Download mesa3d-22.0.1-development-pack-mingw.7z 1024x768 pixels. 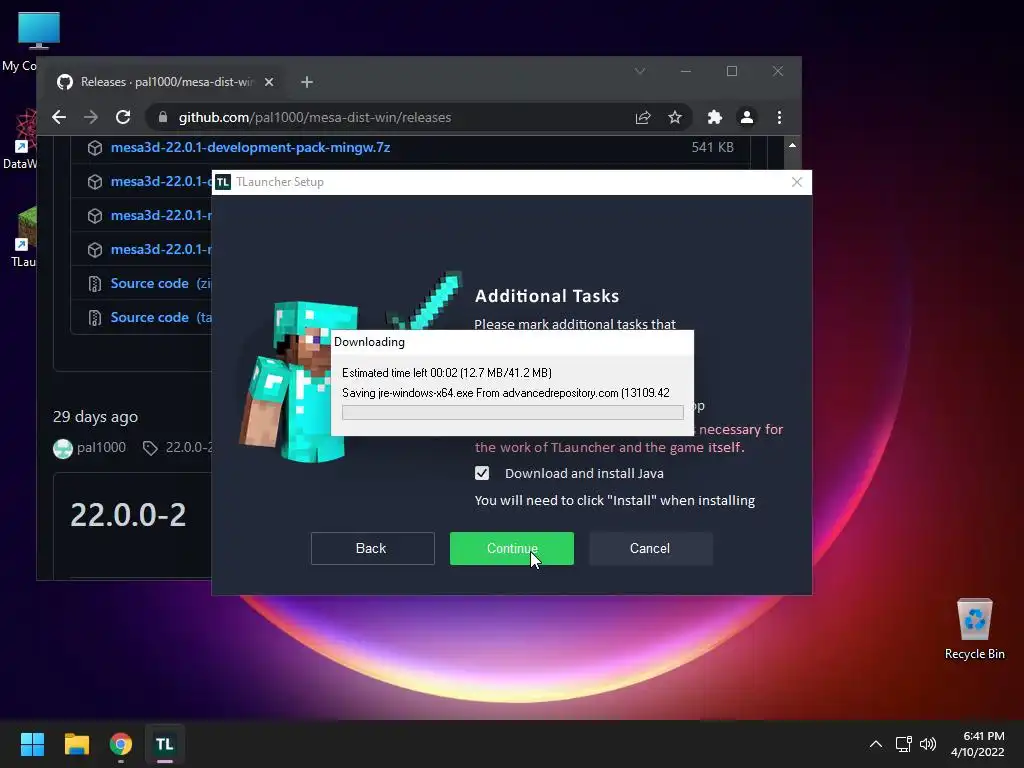point(250,148)
